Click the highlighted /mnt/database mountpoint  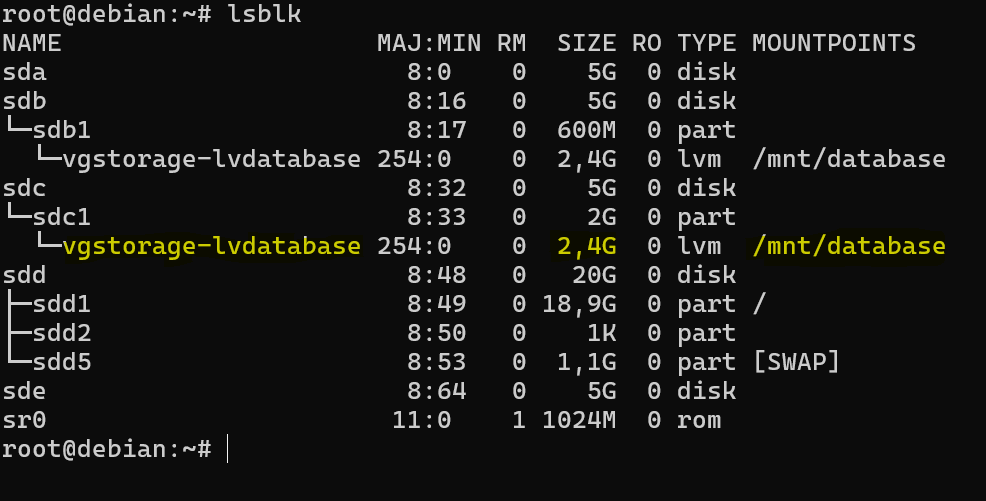pyautogui.click(x=848, y=246)
